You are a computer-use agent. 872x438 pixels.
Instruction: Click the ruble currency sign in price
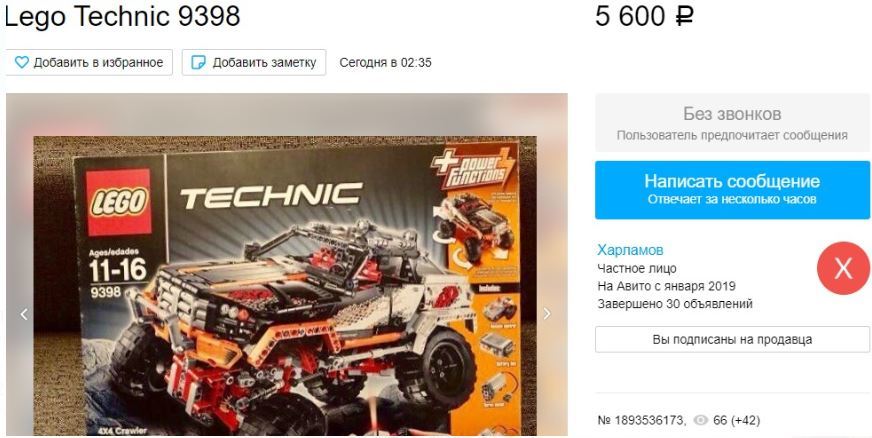[684, 16]
